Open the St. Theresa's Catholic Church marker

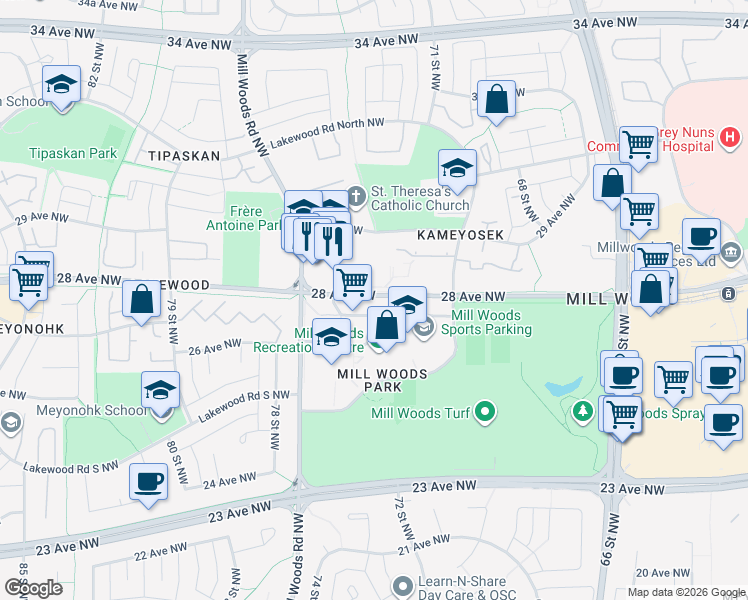tap(357, 192)
